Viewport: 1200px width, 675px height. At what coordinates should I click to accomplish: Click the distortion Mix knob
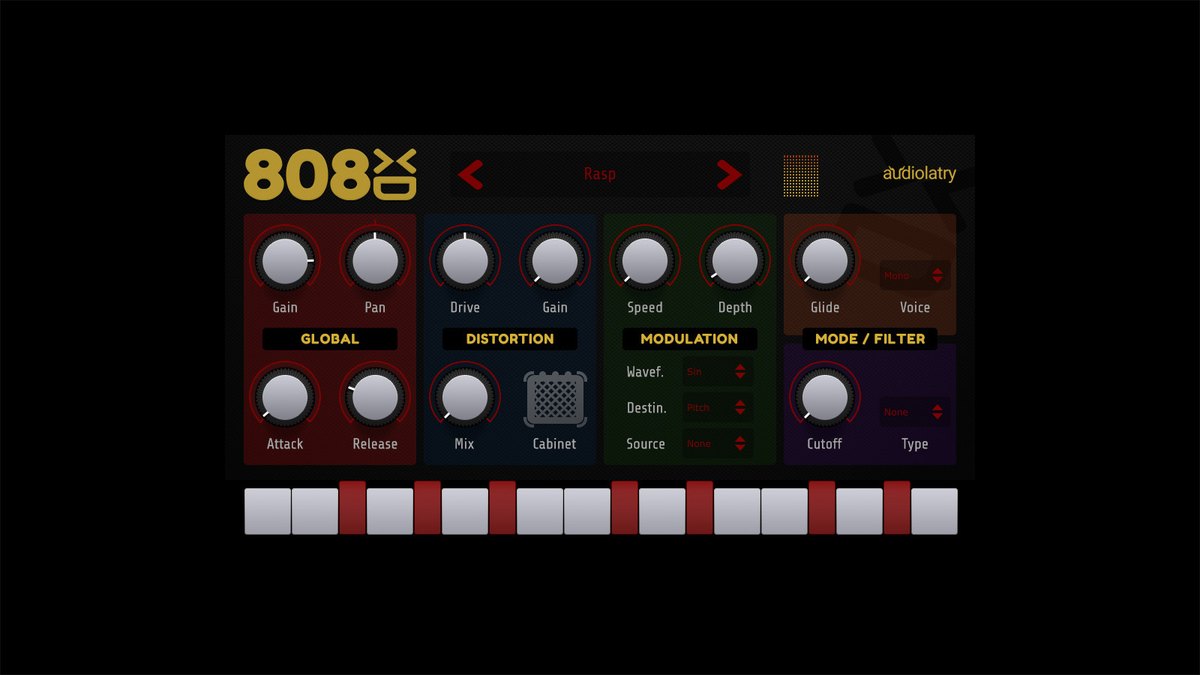click(464, 397)
